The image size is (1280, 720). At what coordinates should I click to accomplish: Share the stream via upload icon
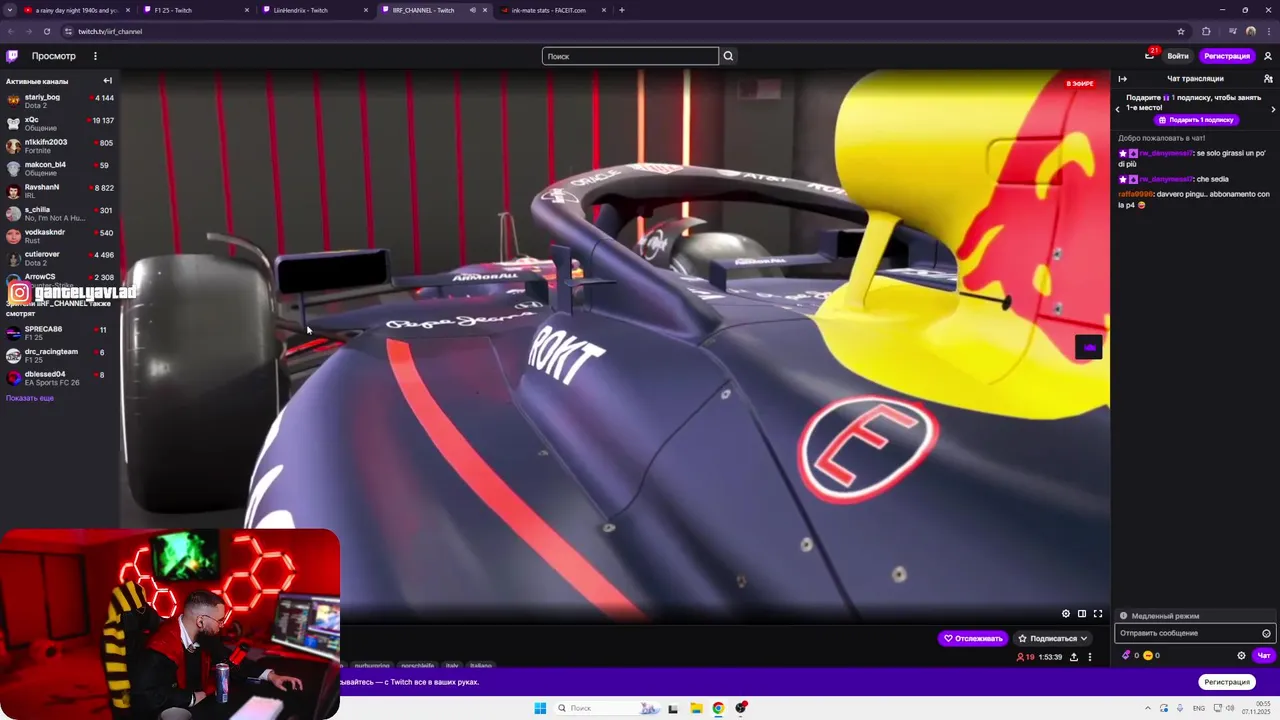pos(1074,657)
